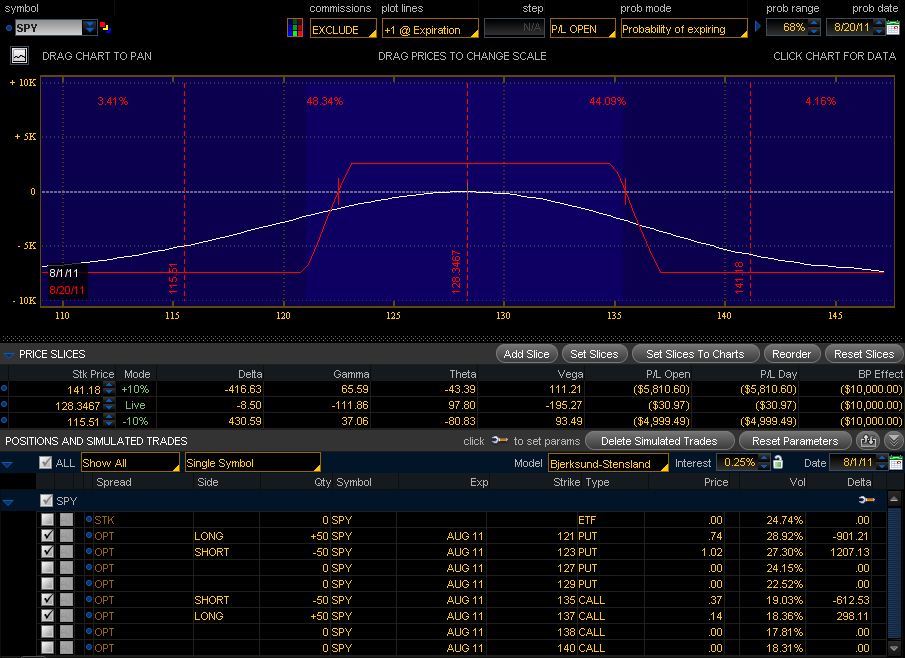Screen dimensions: 905x658
Task: Click the export icon right of Reset Parameters
Action: pos(867,441)
